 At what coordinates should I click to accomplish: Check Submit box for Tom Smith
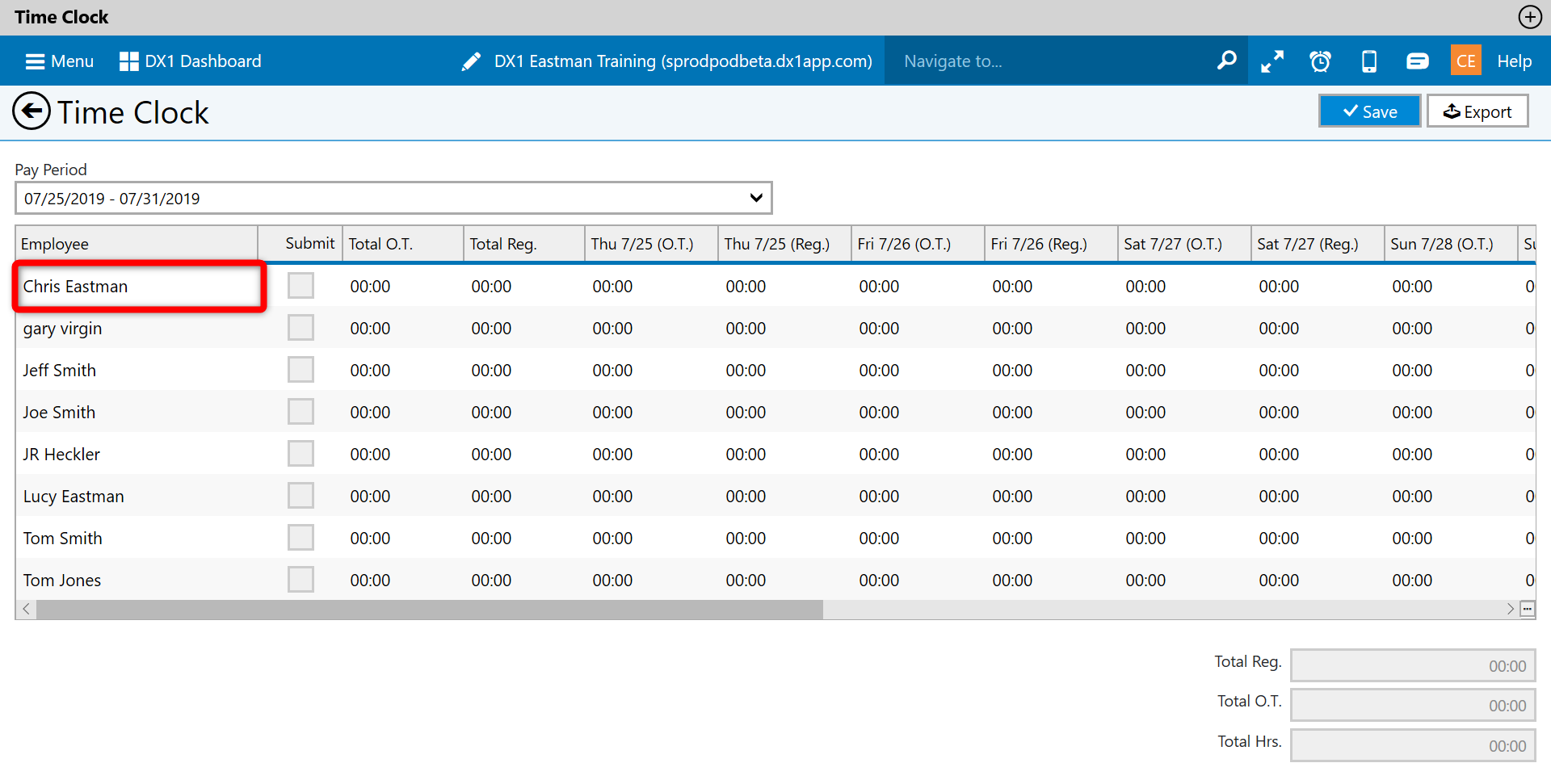pyautogui.click(x=301, y=537)
